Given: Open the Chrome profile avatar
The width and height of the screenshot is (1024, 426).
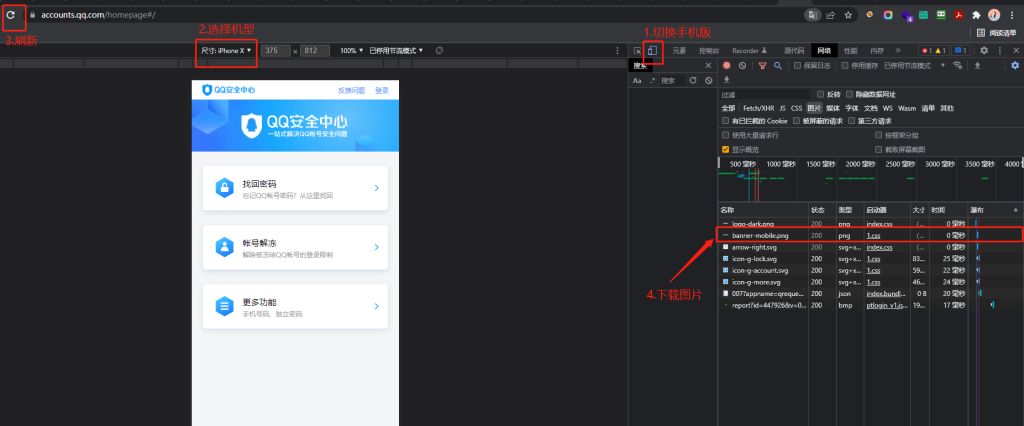Looking at the screenshot, I should (x=994, y=14).
